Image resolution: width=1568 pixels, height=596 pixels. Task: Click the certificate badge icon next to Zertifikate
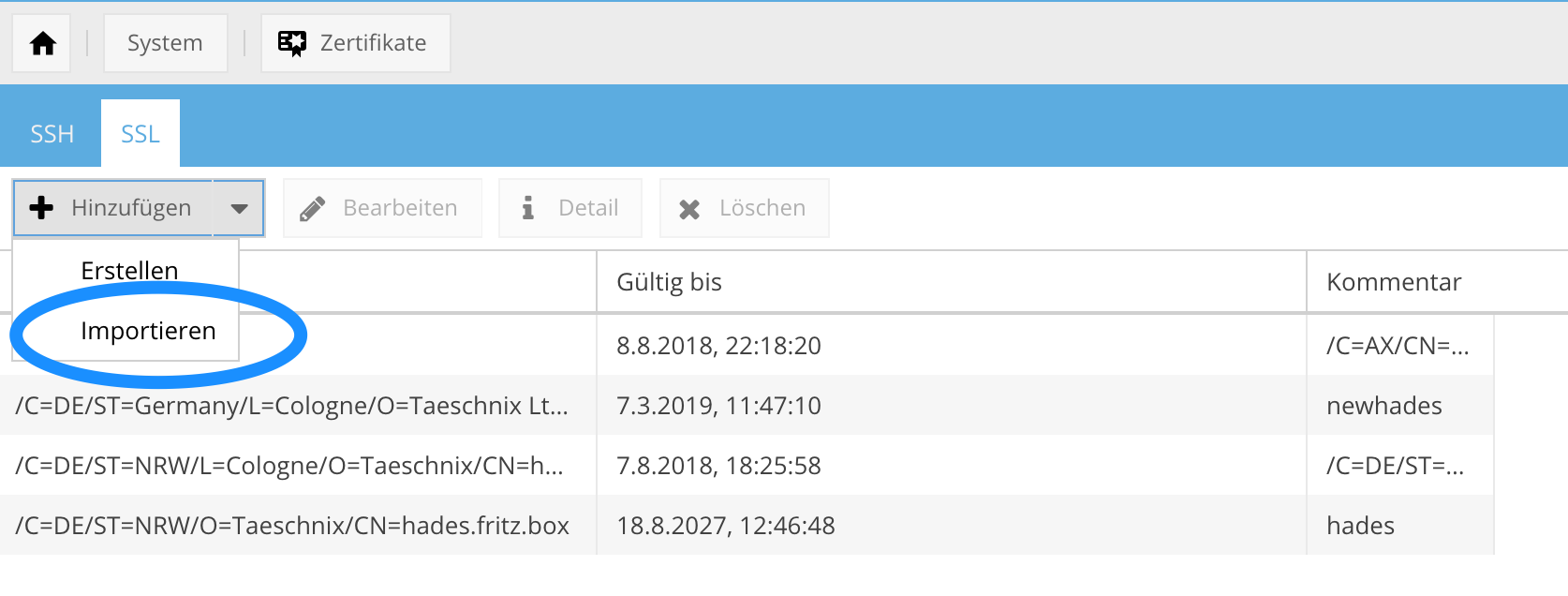point(291,41)
